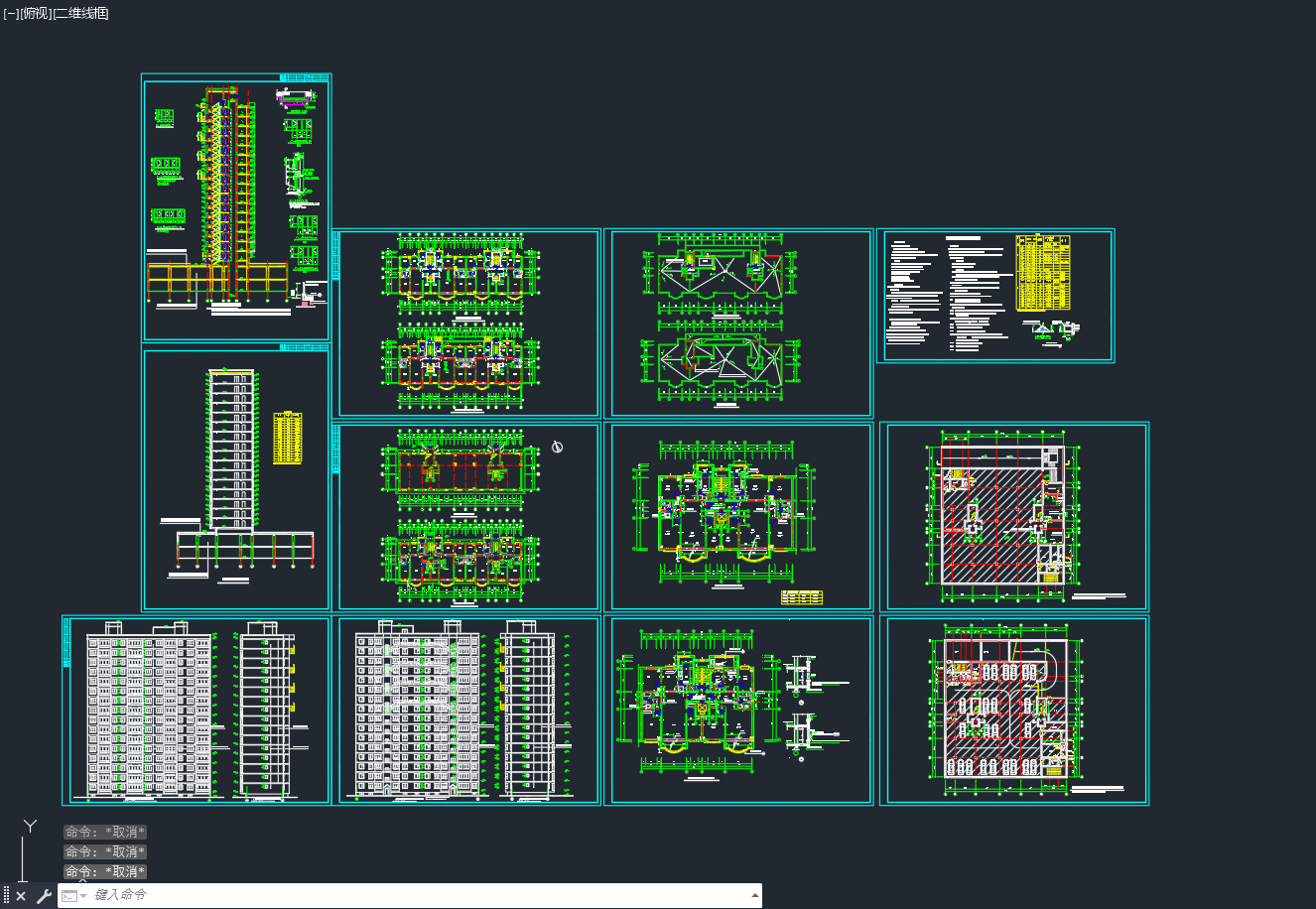Open the [-] viewport controls menu
1316x909 pixels.
(10, 13)
